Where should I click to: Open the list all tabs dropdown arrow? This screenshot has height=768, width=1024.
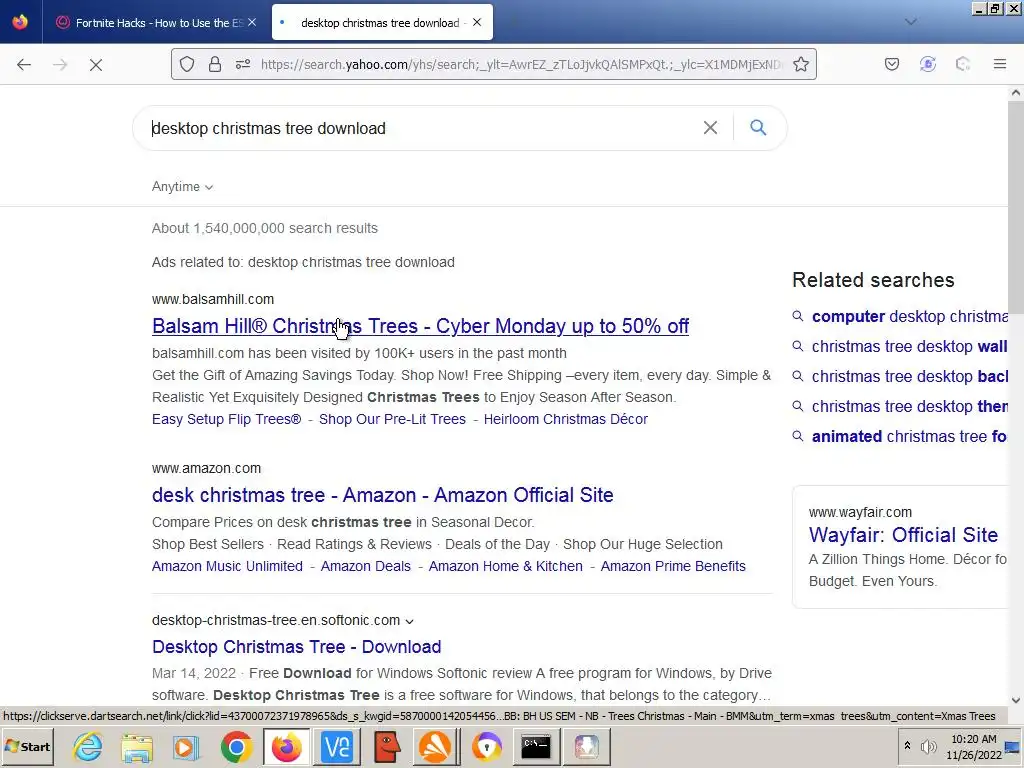click(x=910, y=22)
